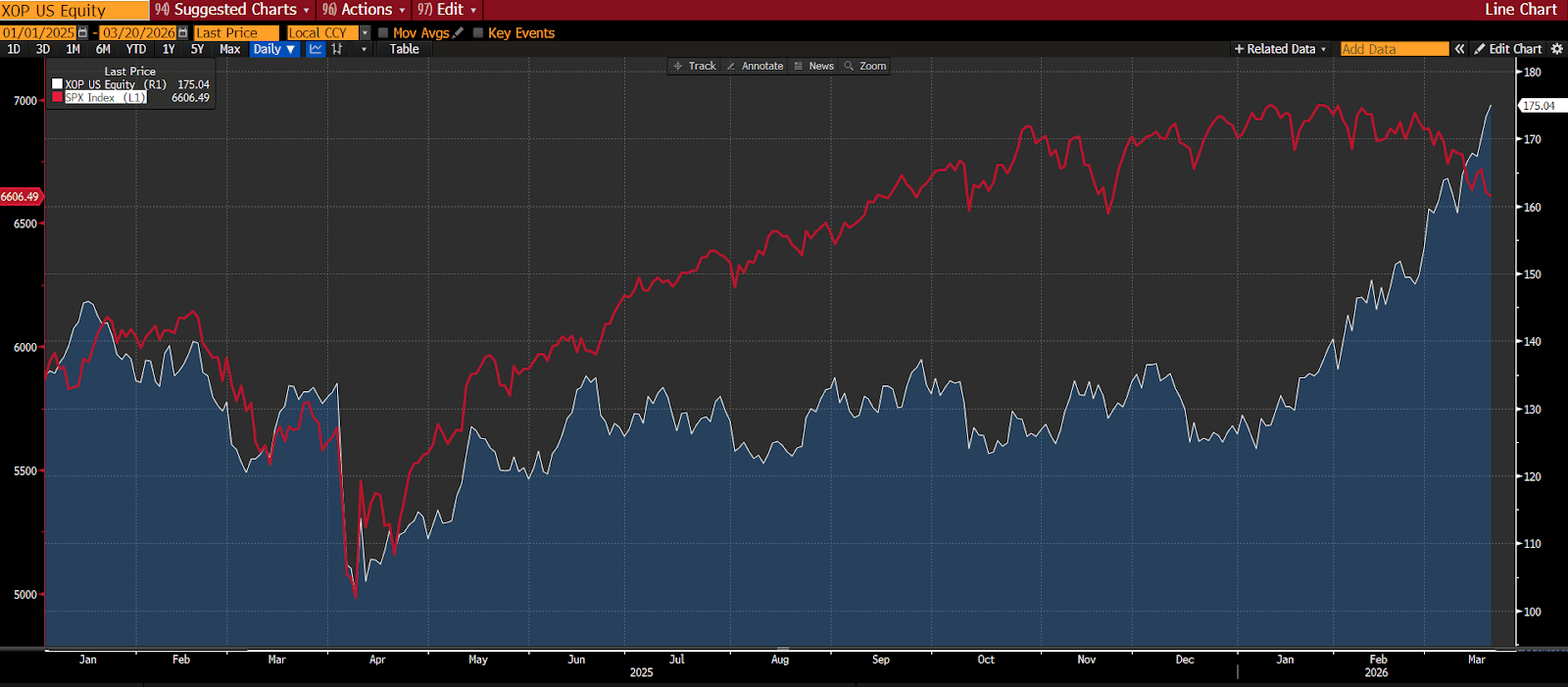Expand the Daily periodicity dropdown

tap(273, 49)
